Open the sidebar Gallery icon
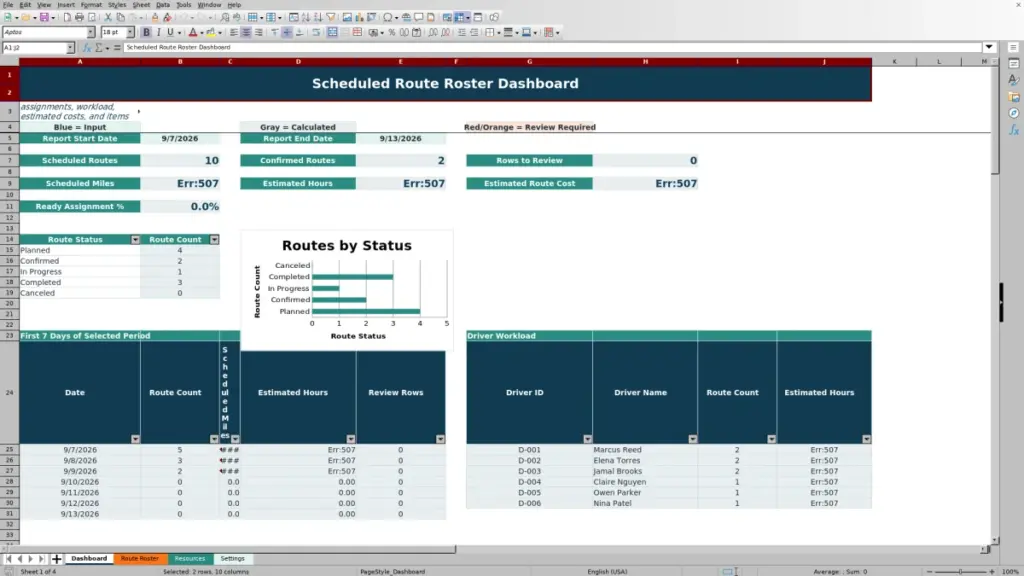This screenshot has width=1024, height=576. click(1014, 97)
